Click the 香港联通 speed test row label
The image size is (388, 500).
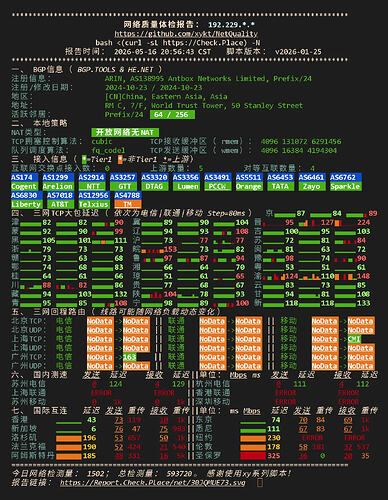tap(213, 393)
